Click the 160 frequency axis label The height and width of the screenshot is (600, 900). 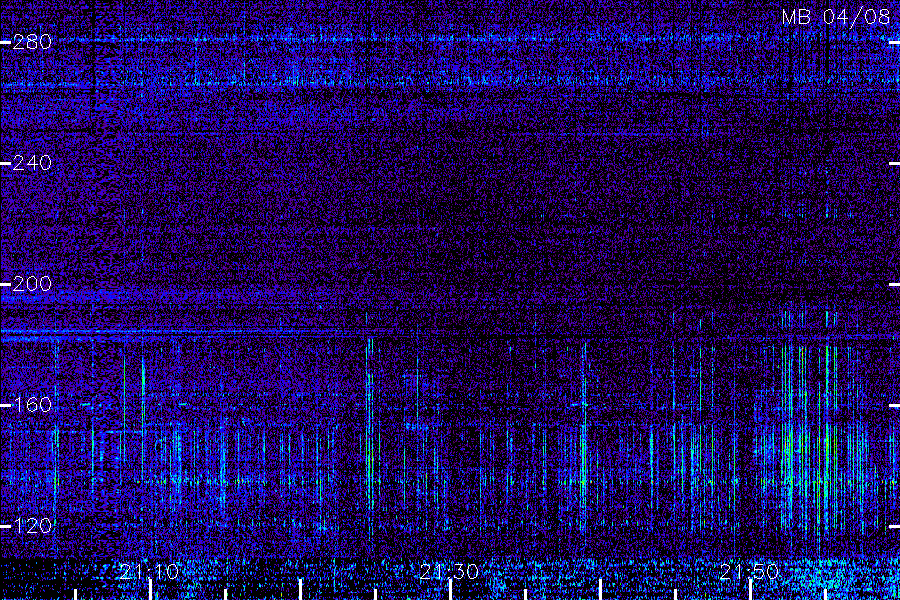pyautogui.click(x=32, y=405)
